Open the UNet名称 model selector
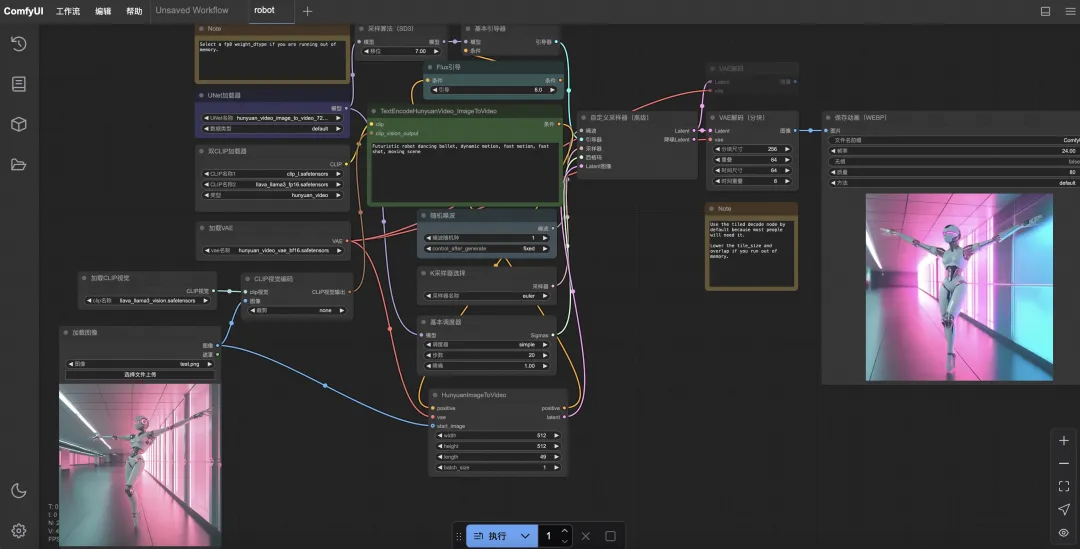Screen dimensions: 1080x549 point(274,118)
